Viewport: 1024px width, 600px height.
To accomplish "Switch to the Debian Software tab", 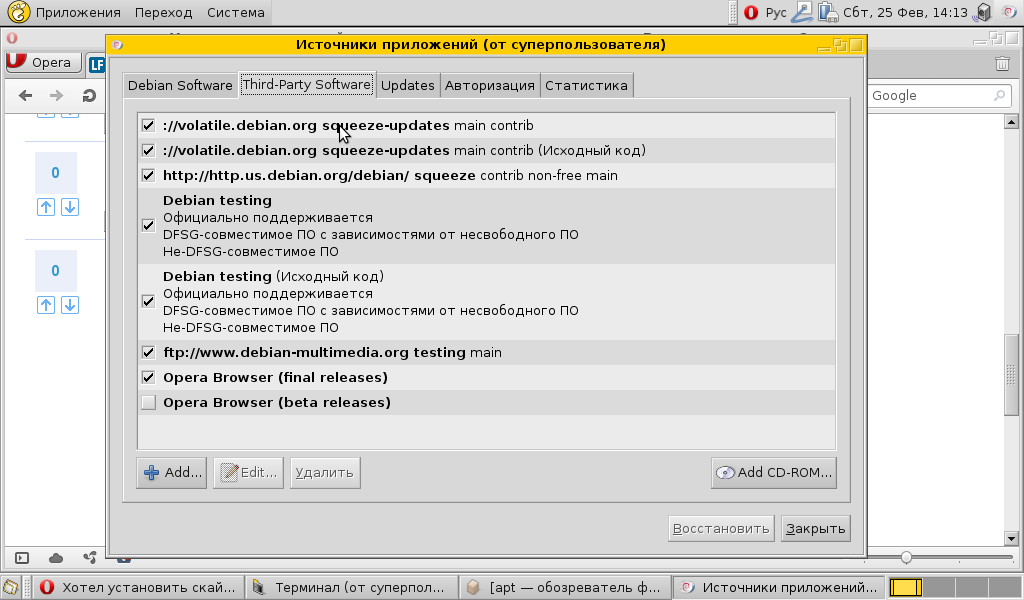I will [180, 86].
